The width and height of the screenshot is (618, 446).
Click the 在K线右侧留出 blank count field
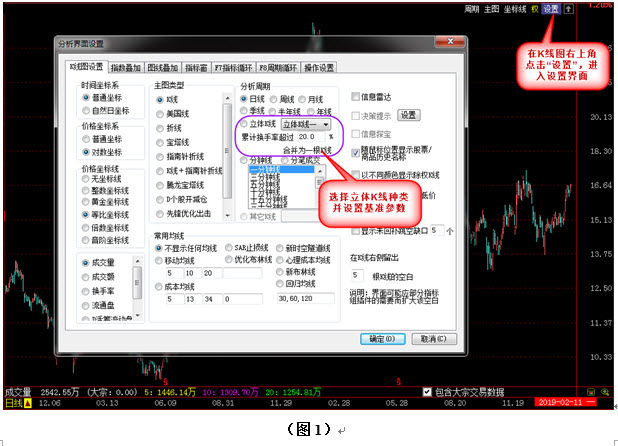click(x=357, y=275)
